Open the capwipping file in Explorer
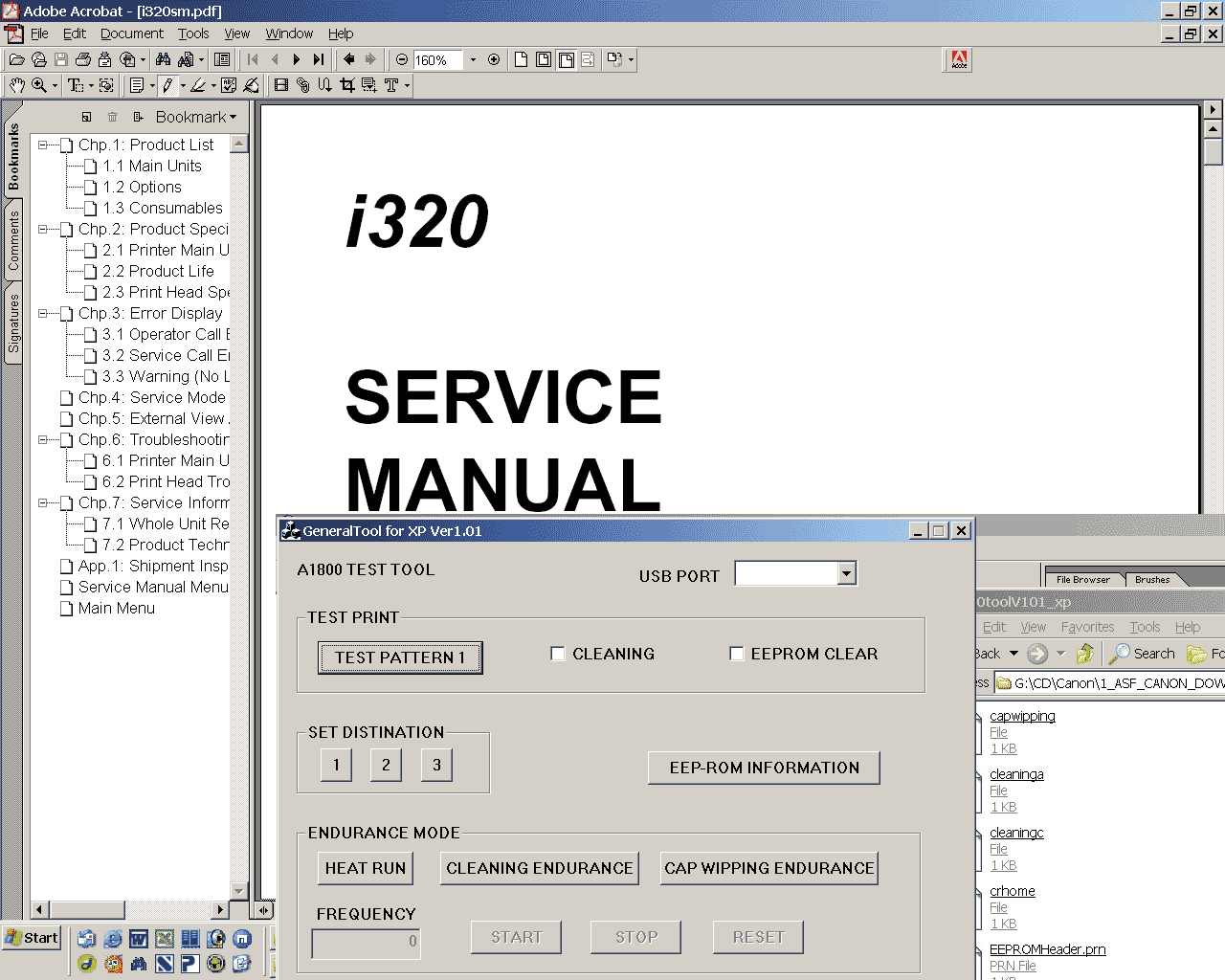1225x980 pixels. (1022, 716)
